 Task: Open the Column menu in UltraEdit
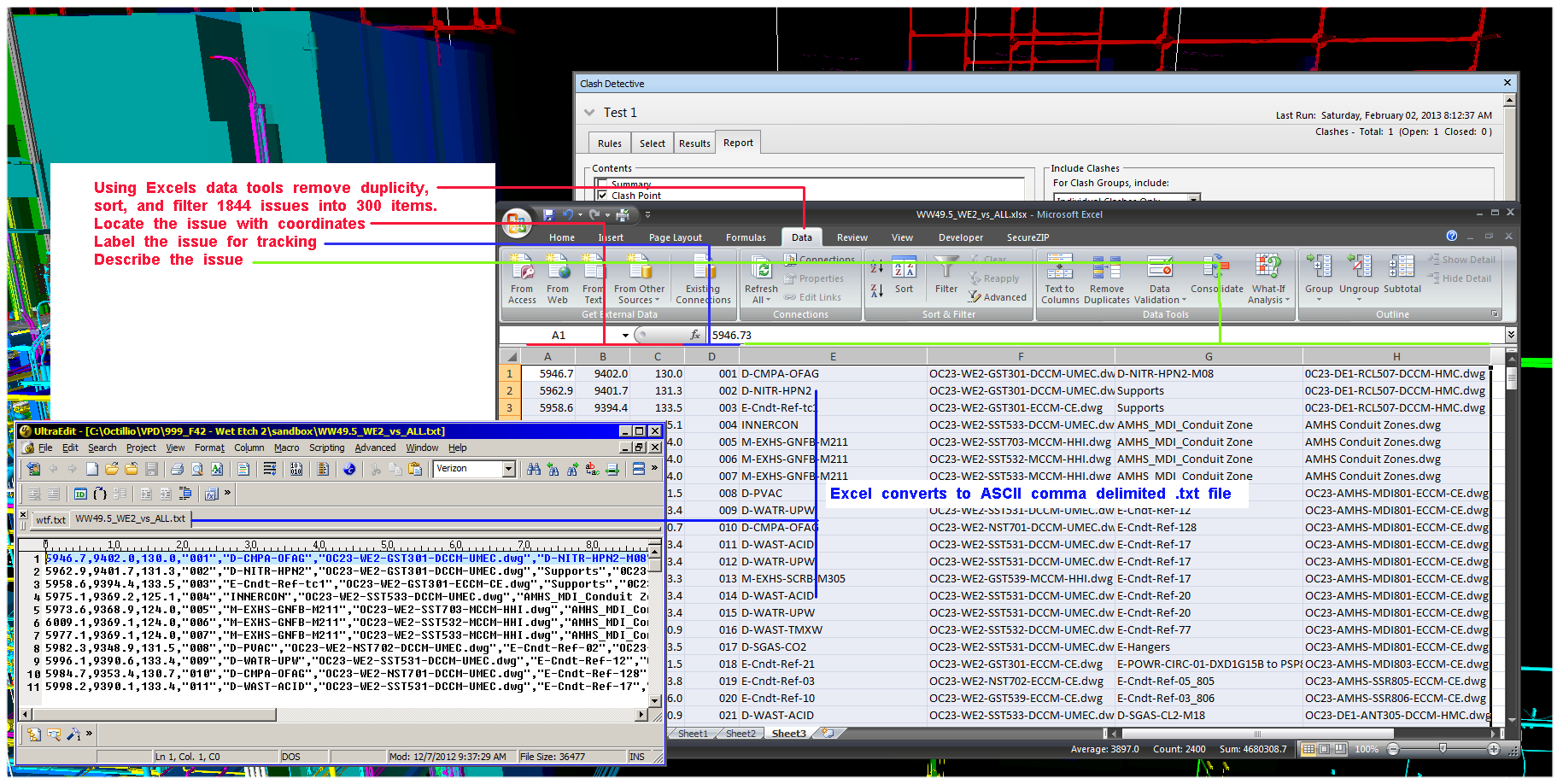coord(249,448)
